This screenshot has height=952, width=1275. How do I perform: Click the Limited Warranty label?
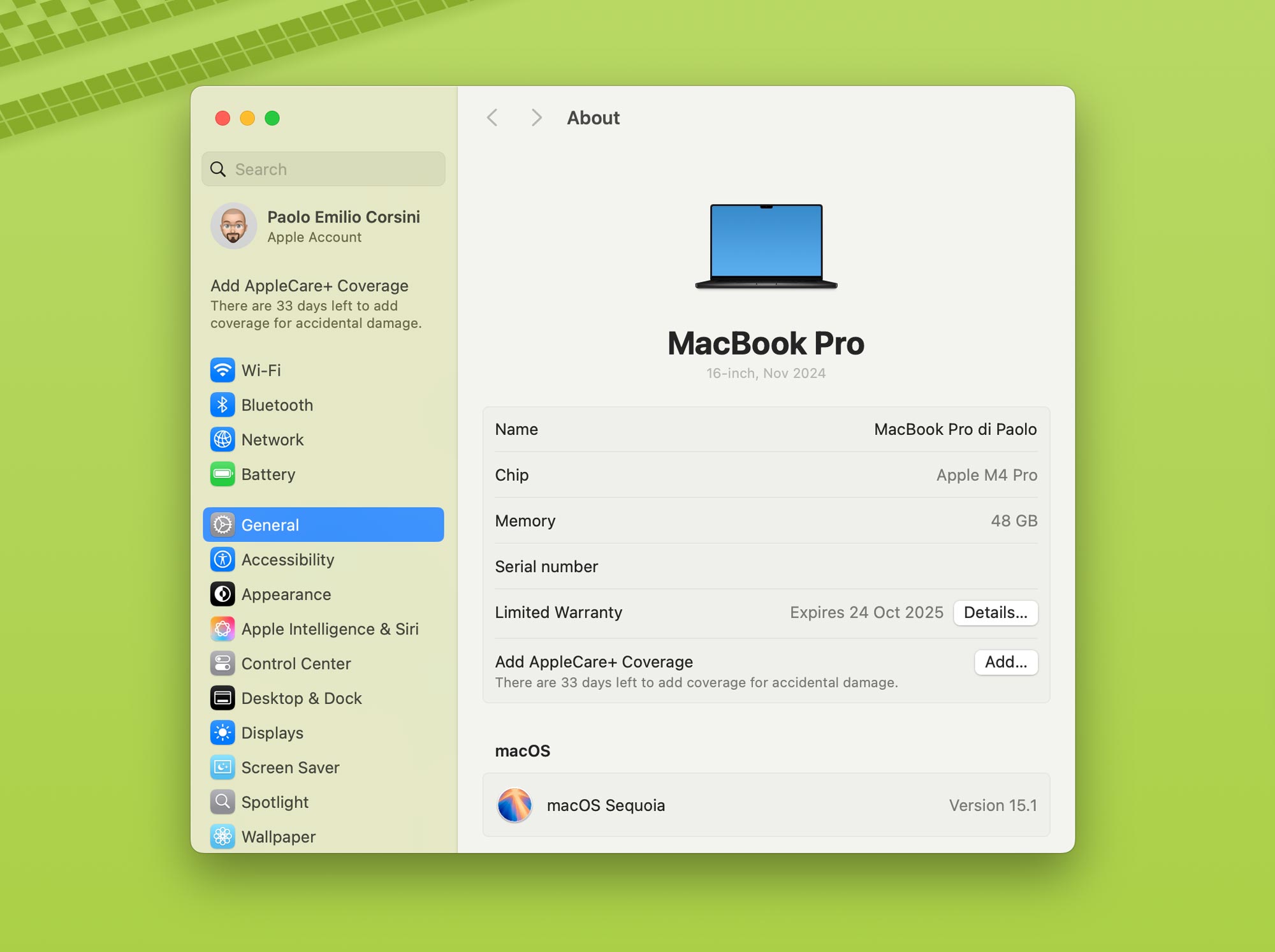pos(558,612)
